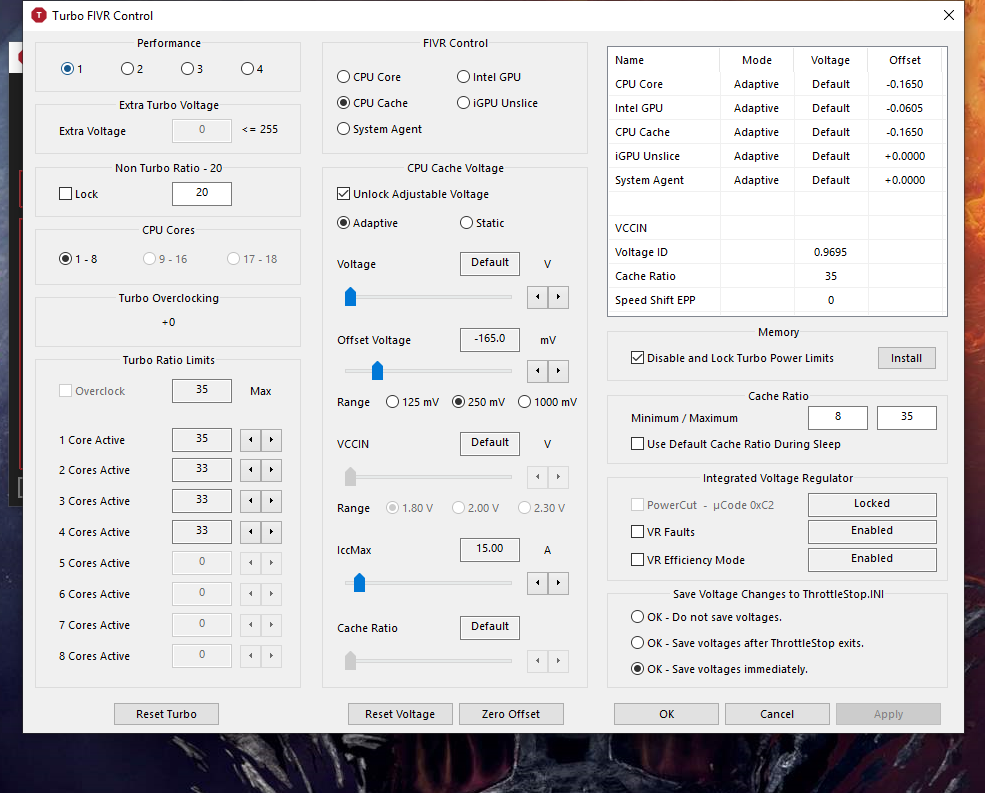Click the 4 Cores Active ratio field
This screenshot has height=793, width=985.
[x=202, y=532]
